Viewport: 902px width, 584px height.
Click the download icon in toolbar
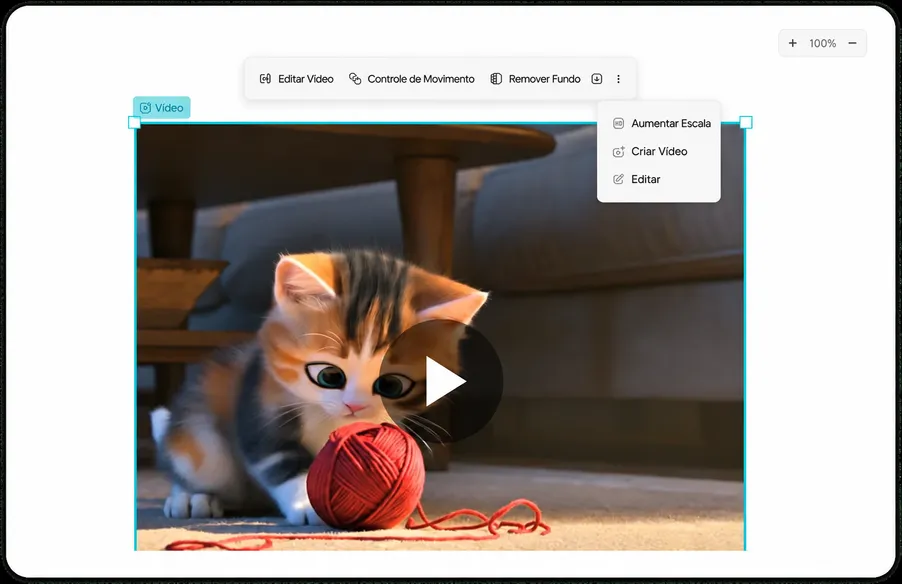click(597, 79)
